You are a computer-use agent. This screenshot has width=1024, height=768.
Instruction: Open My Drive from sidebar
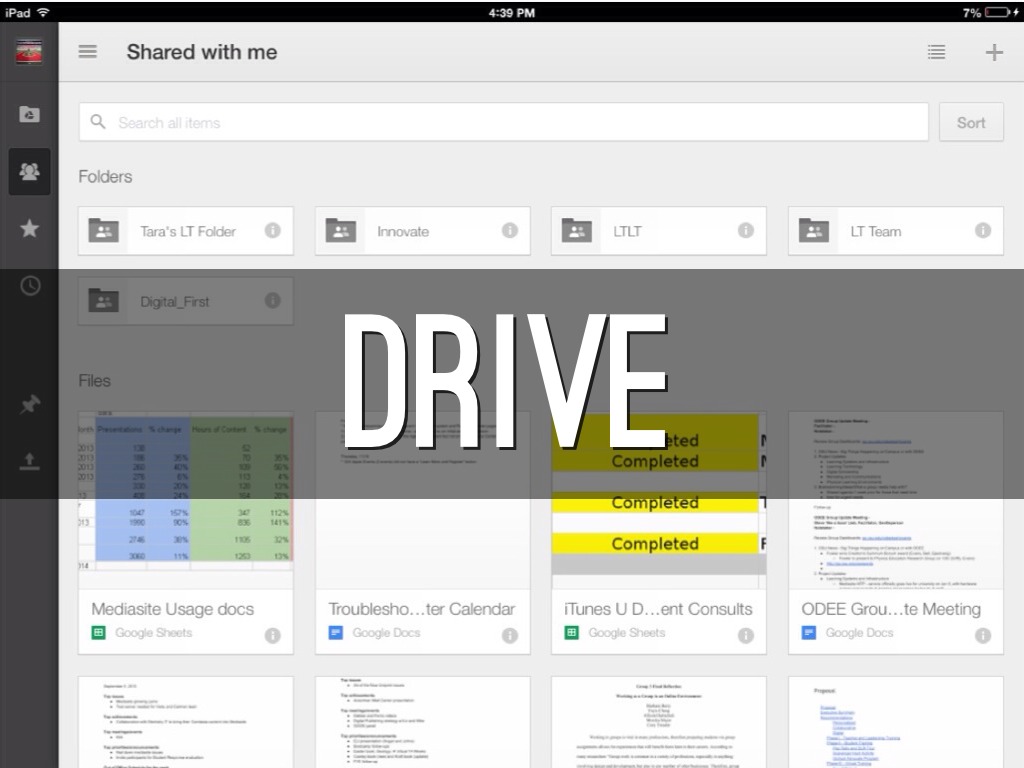30,115
